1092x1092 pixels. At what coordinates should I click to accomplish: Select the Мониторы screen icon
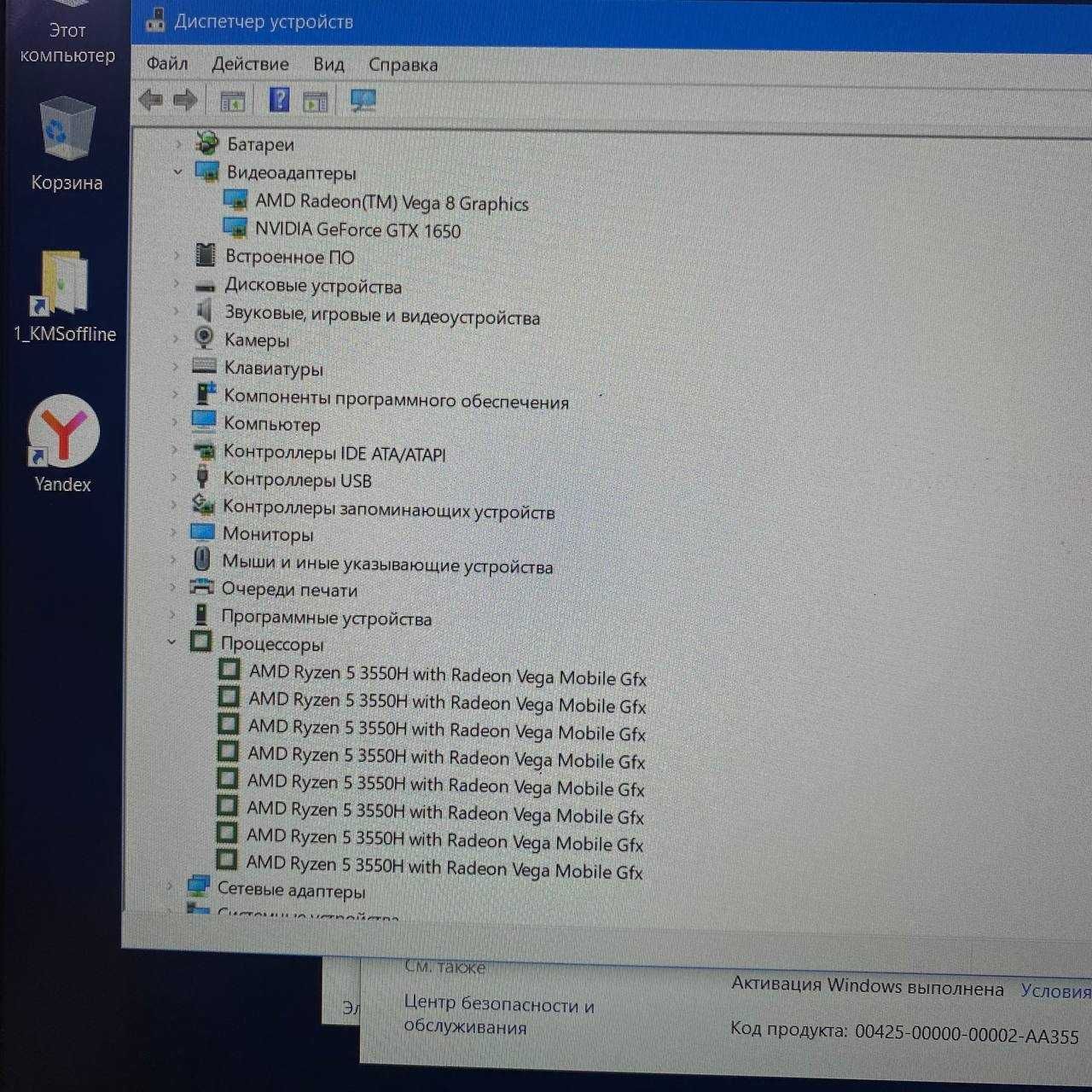tap(202, 532)
